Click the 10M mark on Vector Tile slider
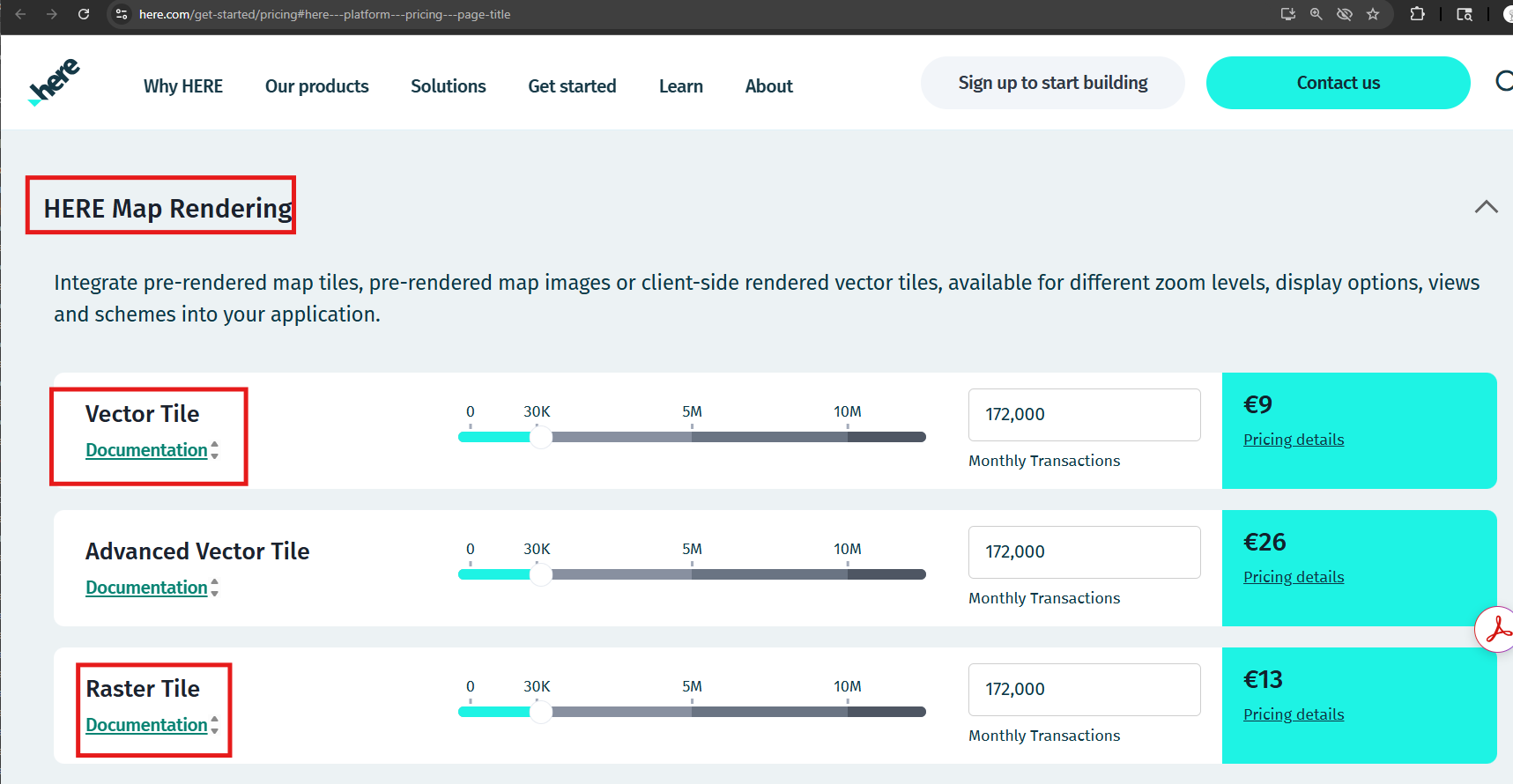The width and height of the screenshot is (1513, 784). 848,411
